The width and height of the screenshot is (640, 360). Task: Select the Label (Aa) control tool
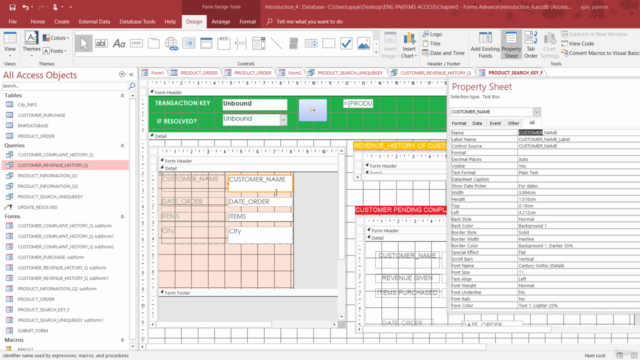coord(119,43)
